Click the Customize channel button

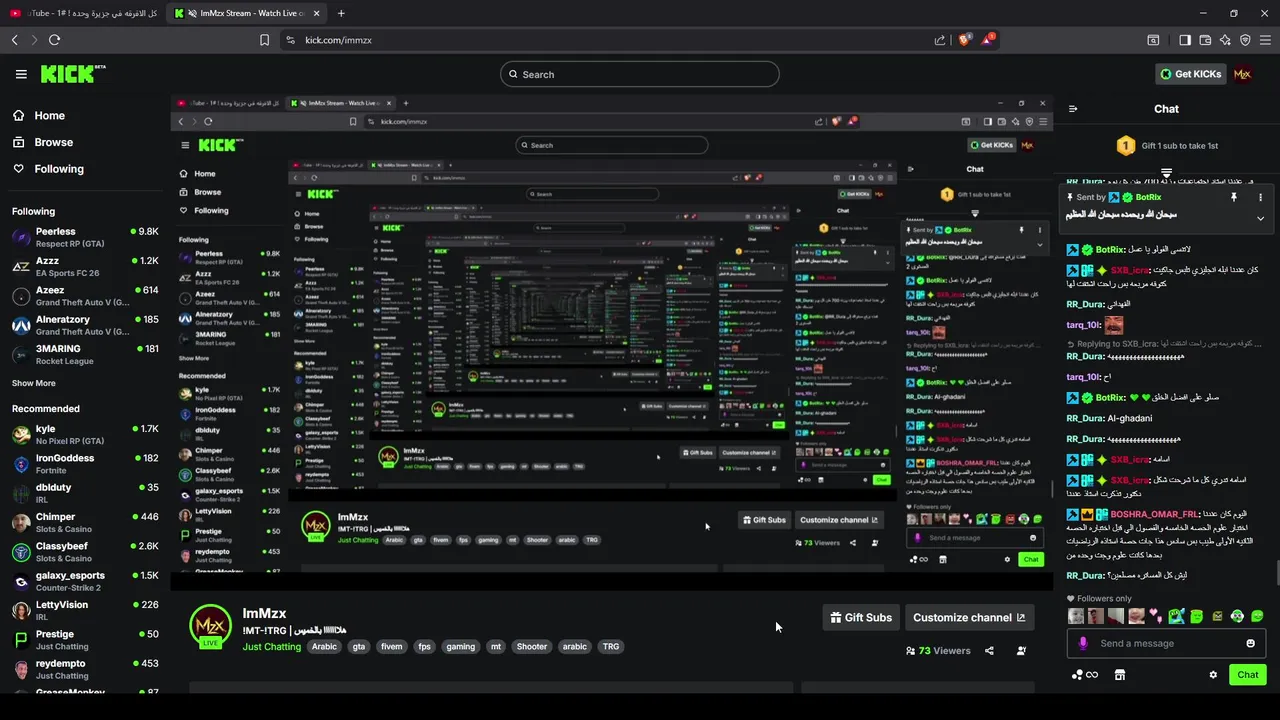pos(969,617)
